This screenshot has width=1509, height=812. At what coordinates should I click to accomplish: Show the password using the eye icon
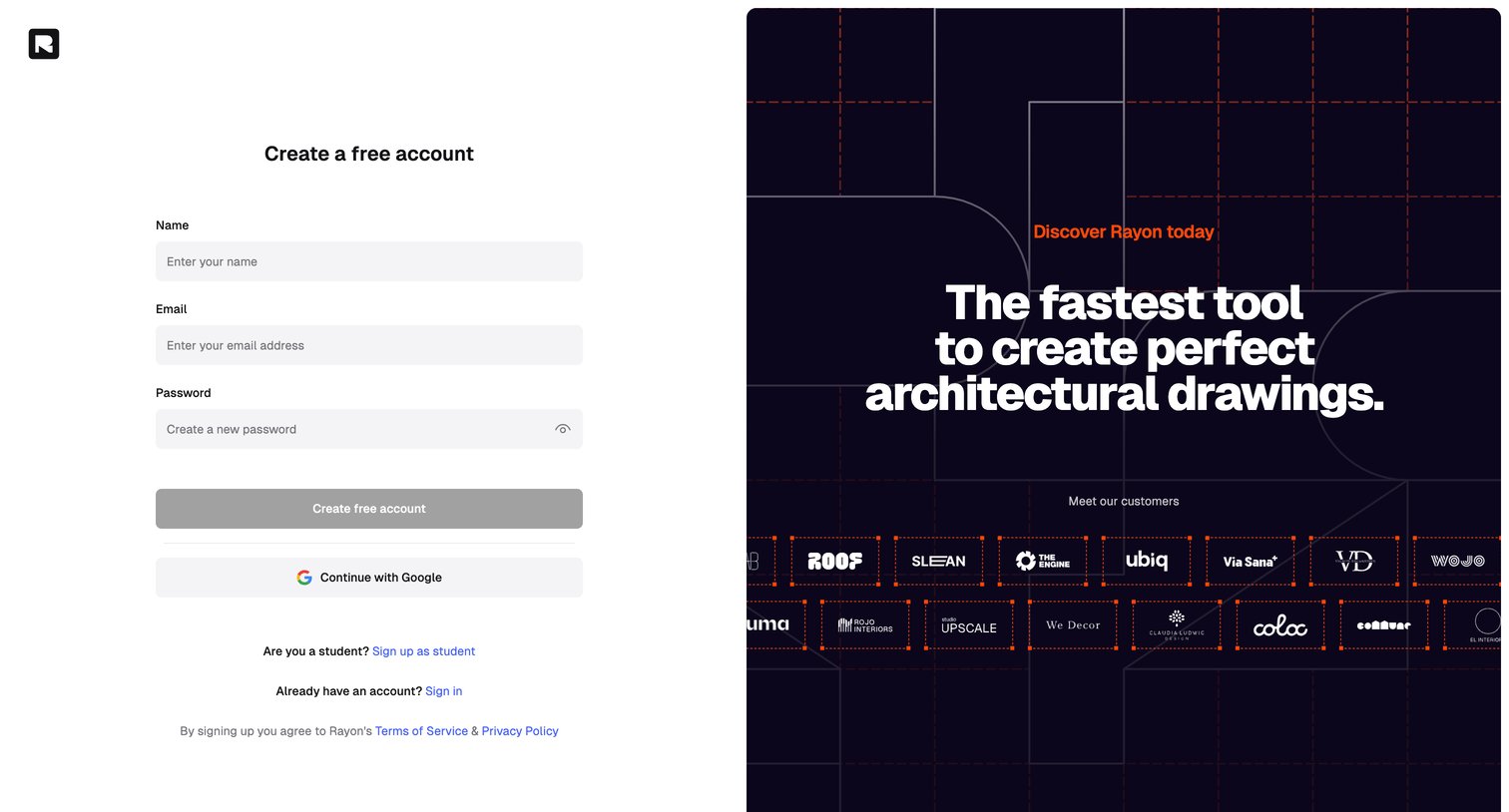[563, 429]
